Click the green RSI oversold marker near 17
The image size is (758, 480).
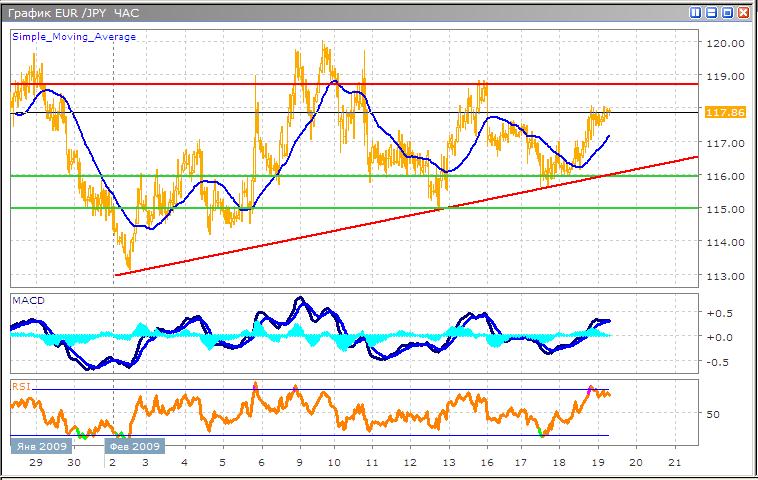pyautogui.click(x=542, y=432)
